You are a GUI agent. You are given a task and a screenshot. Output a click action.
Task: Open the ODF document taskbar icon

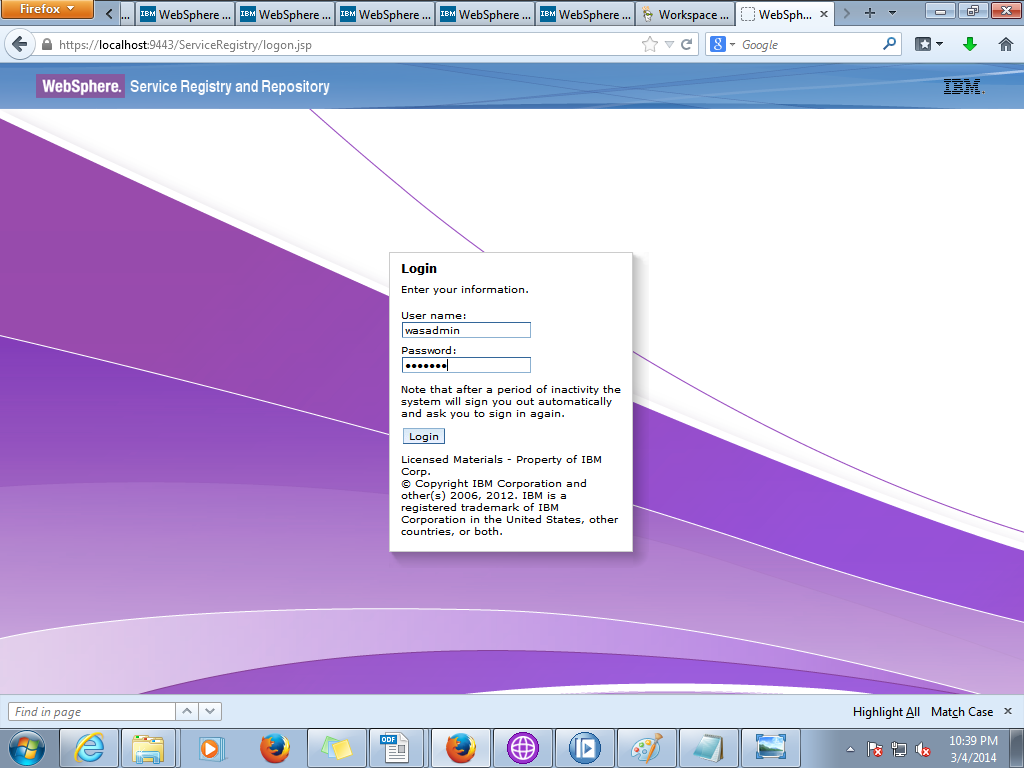coord(396,748)
